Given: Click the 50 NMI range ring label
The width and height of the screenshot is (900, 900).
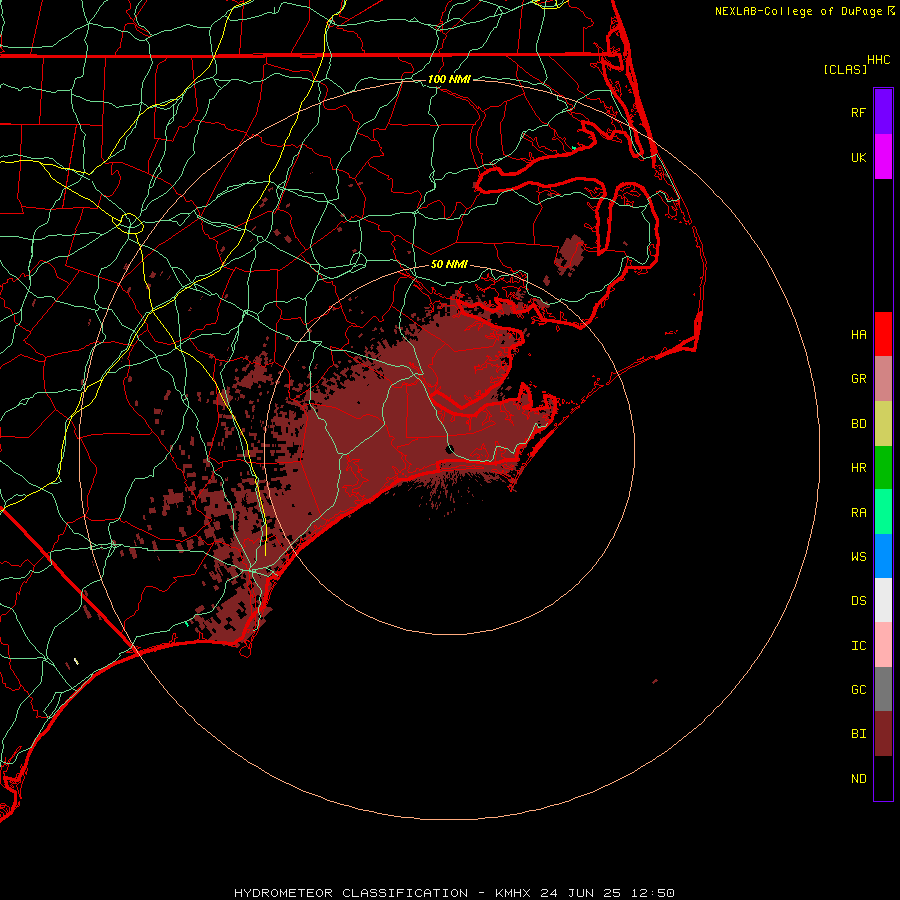Looking at the screenshot, I should [449, 264].
